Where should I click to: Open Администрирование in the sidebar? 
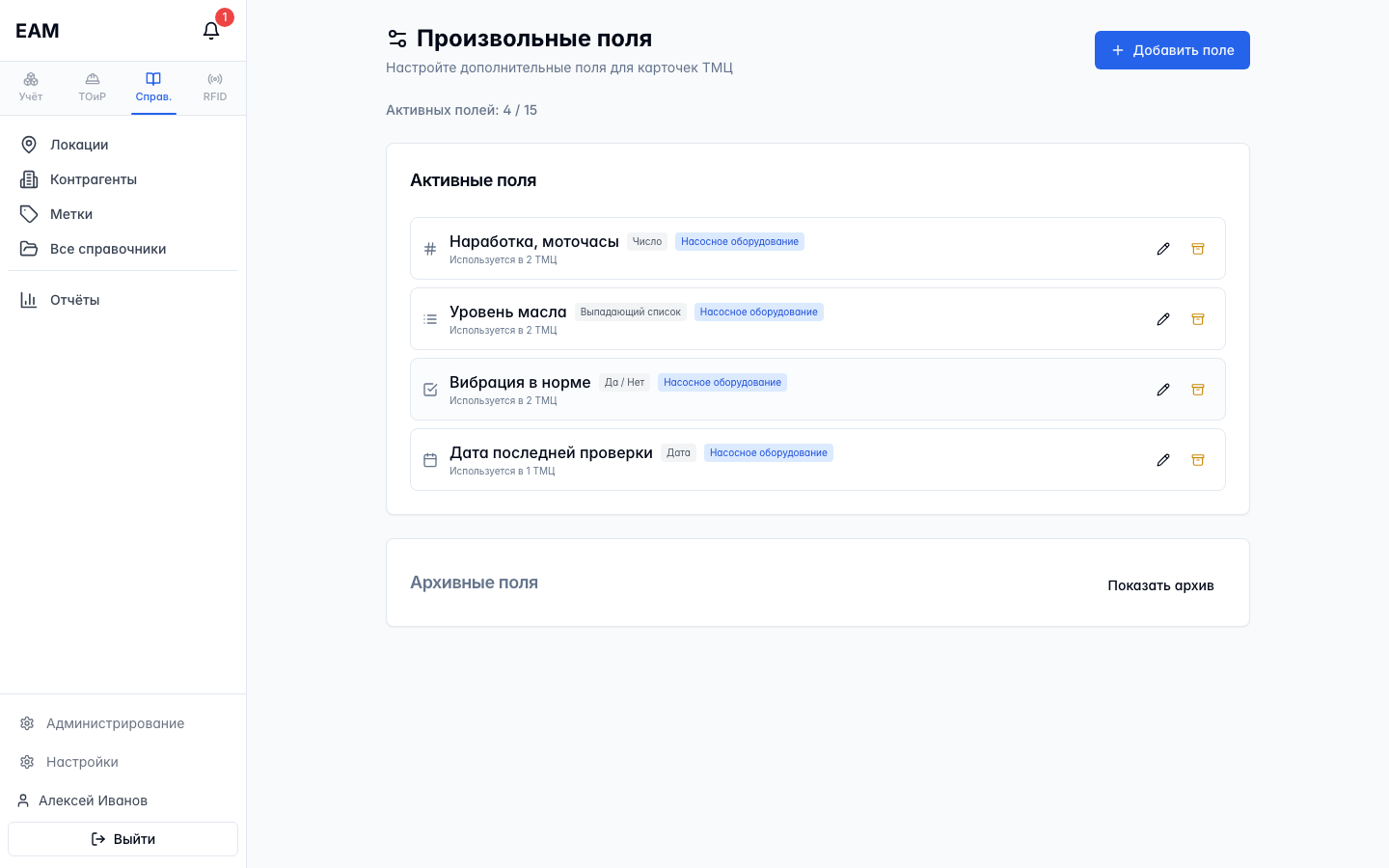(123, 723)
